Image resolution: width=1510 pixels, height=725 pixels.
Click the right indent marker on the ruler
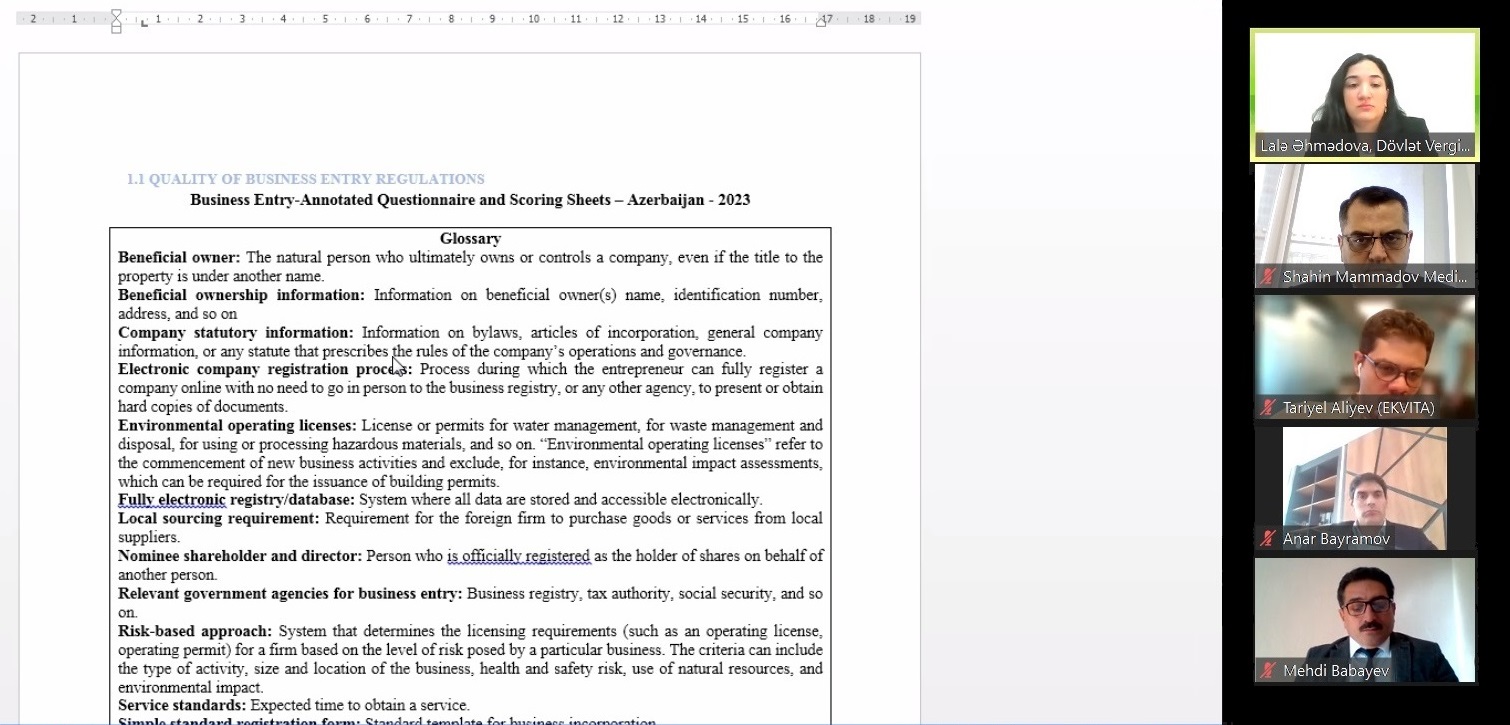pyautogui.click(x=822, y=21)
